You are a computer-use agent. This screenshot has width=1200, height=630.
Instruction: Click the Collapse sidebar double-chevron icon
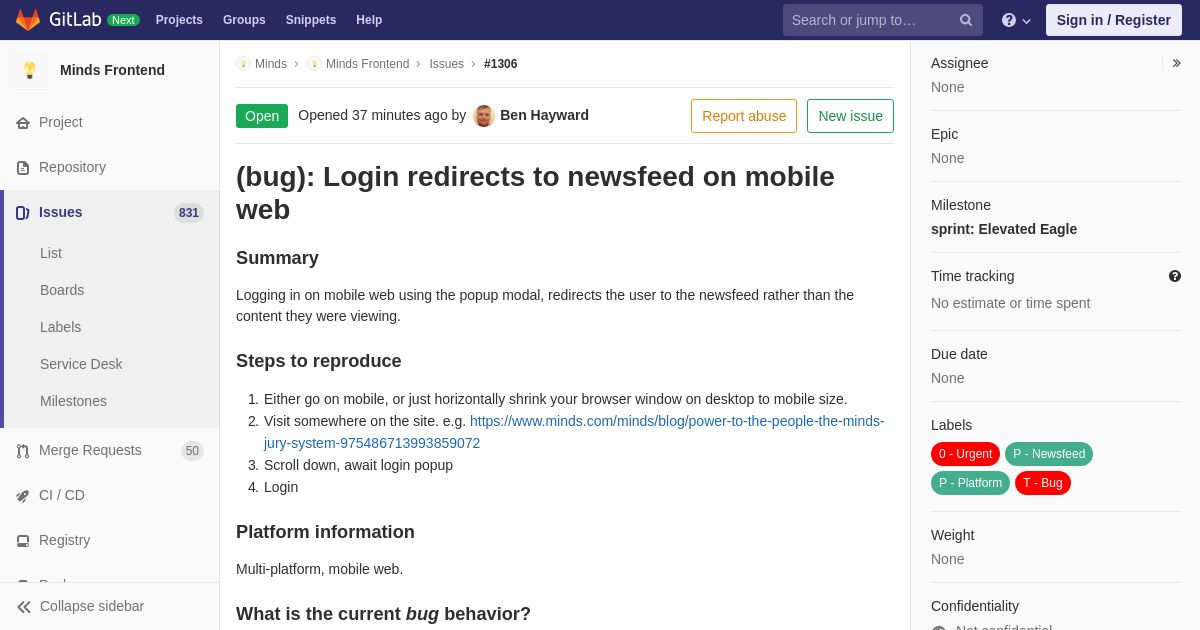24,607
